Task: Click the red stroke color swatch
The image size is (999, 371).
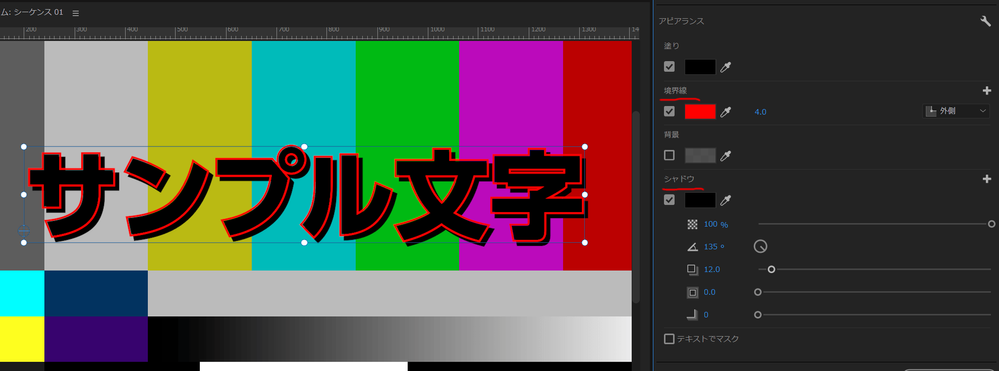Action: pos(700,112)
